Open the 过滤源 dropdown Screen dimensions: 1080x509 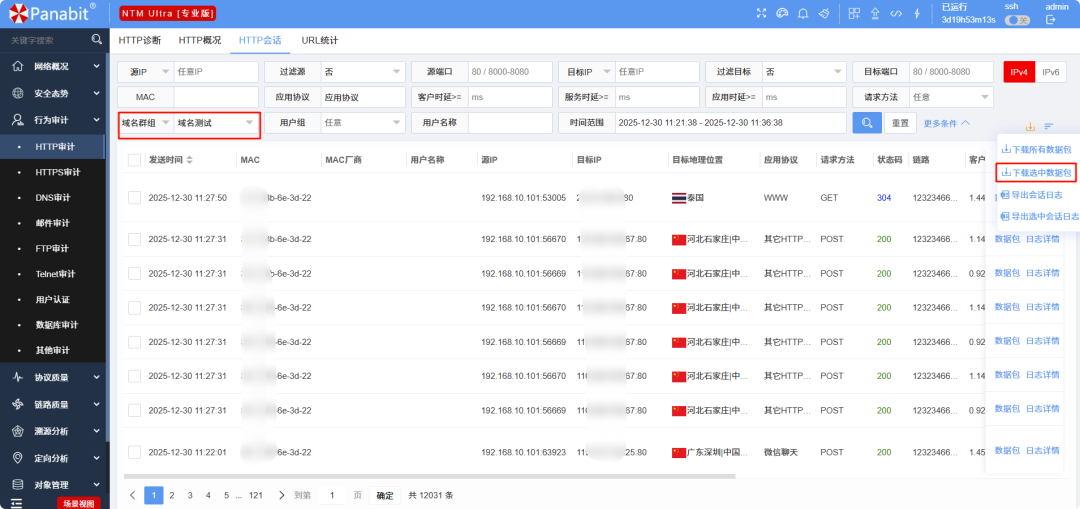(x=363, y=72)
